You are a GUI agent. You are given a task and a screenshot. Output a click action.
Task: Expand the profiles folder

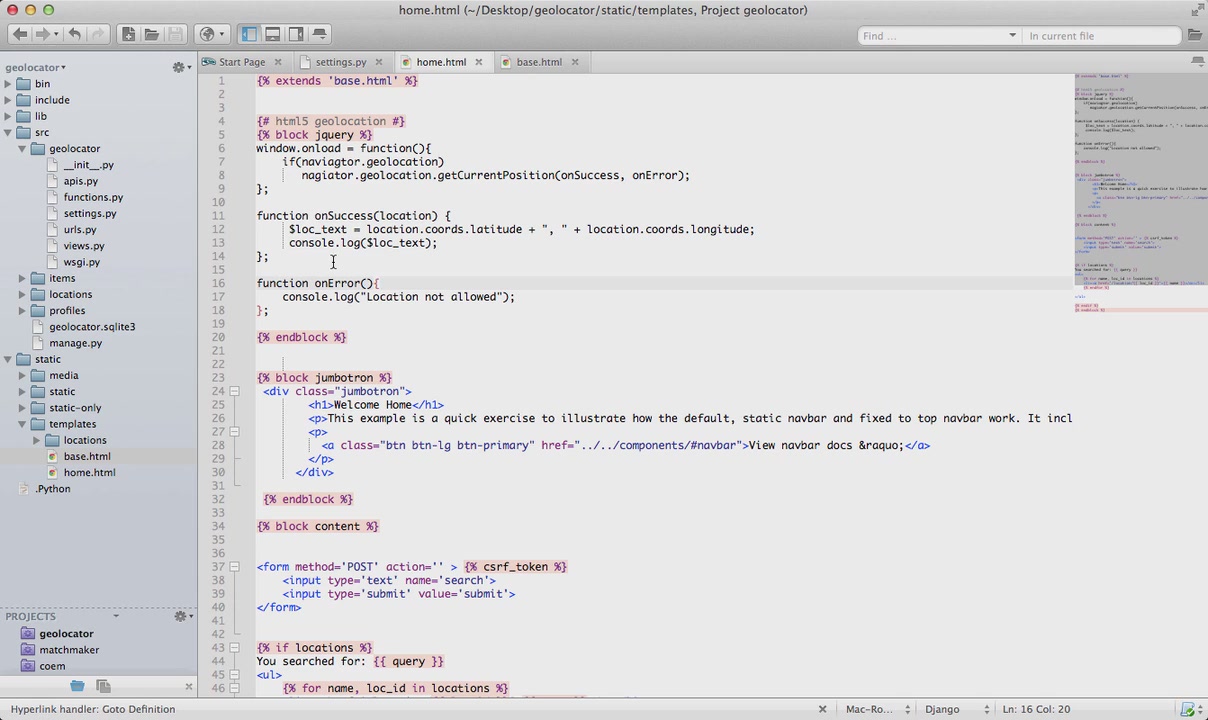pos(22,311)
